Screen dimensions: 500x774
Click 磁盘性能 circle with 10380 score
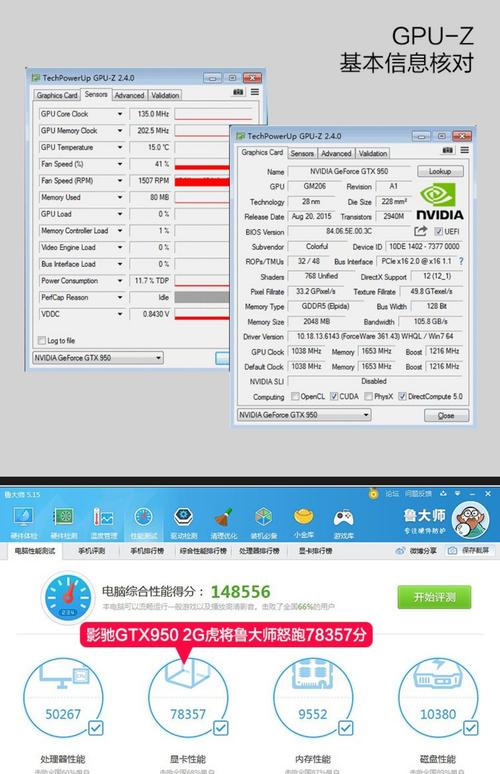click(x=438, y=697)
